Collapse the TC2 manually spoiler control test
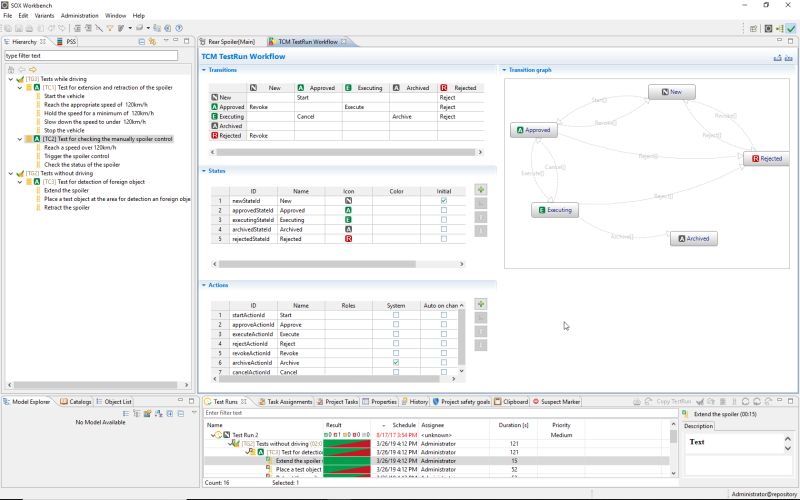The width and height of the screenshot is (800, 500). [x=20, y=139]
